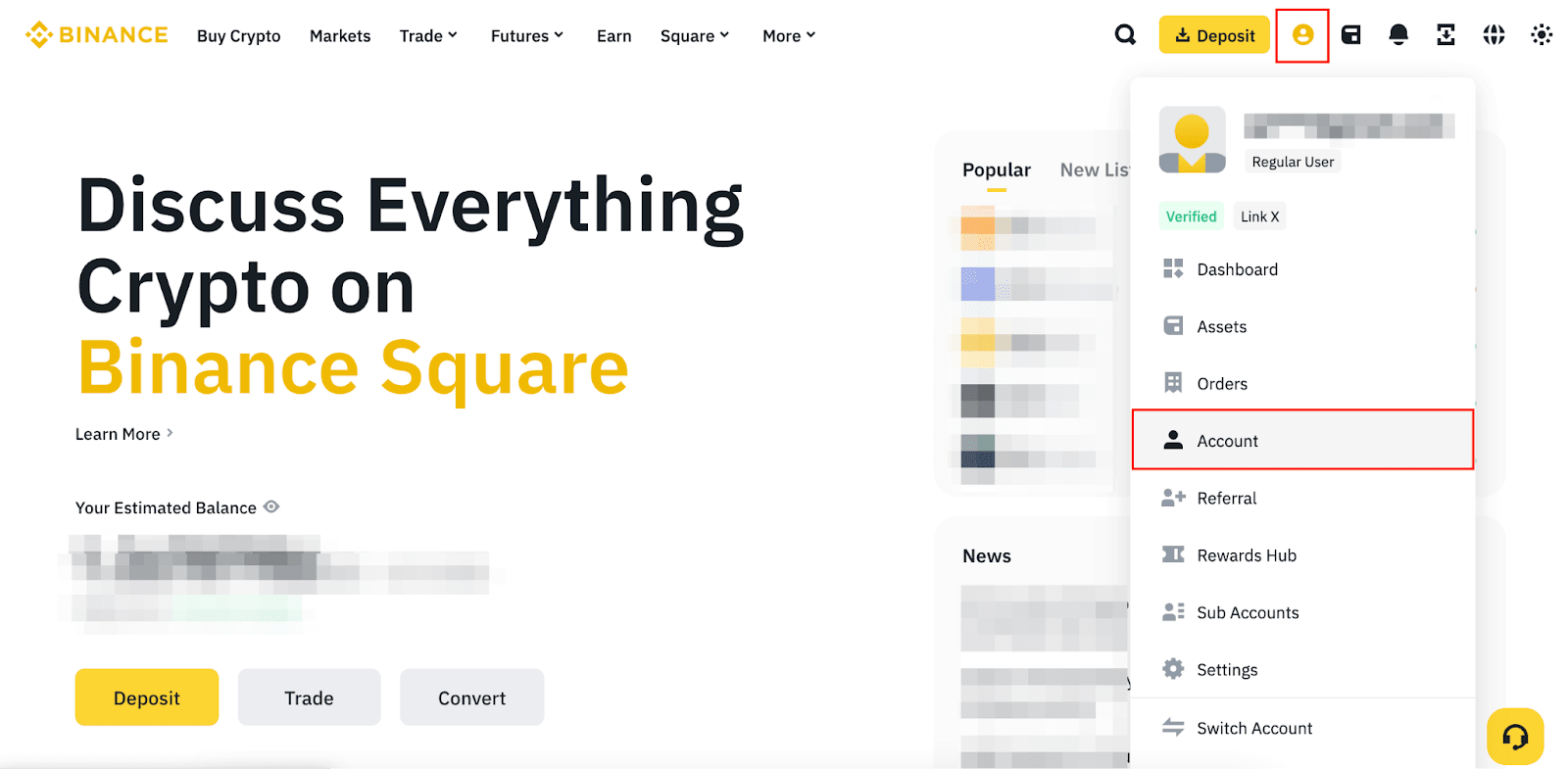This screenshot has width=1568, height=769.
Task: Click the Convert button
Action: [x=471, y=697]
